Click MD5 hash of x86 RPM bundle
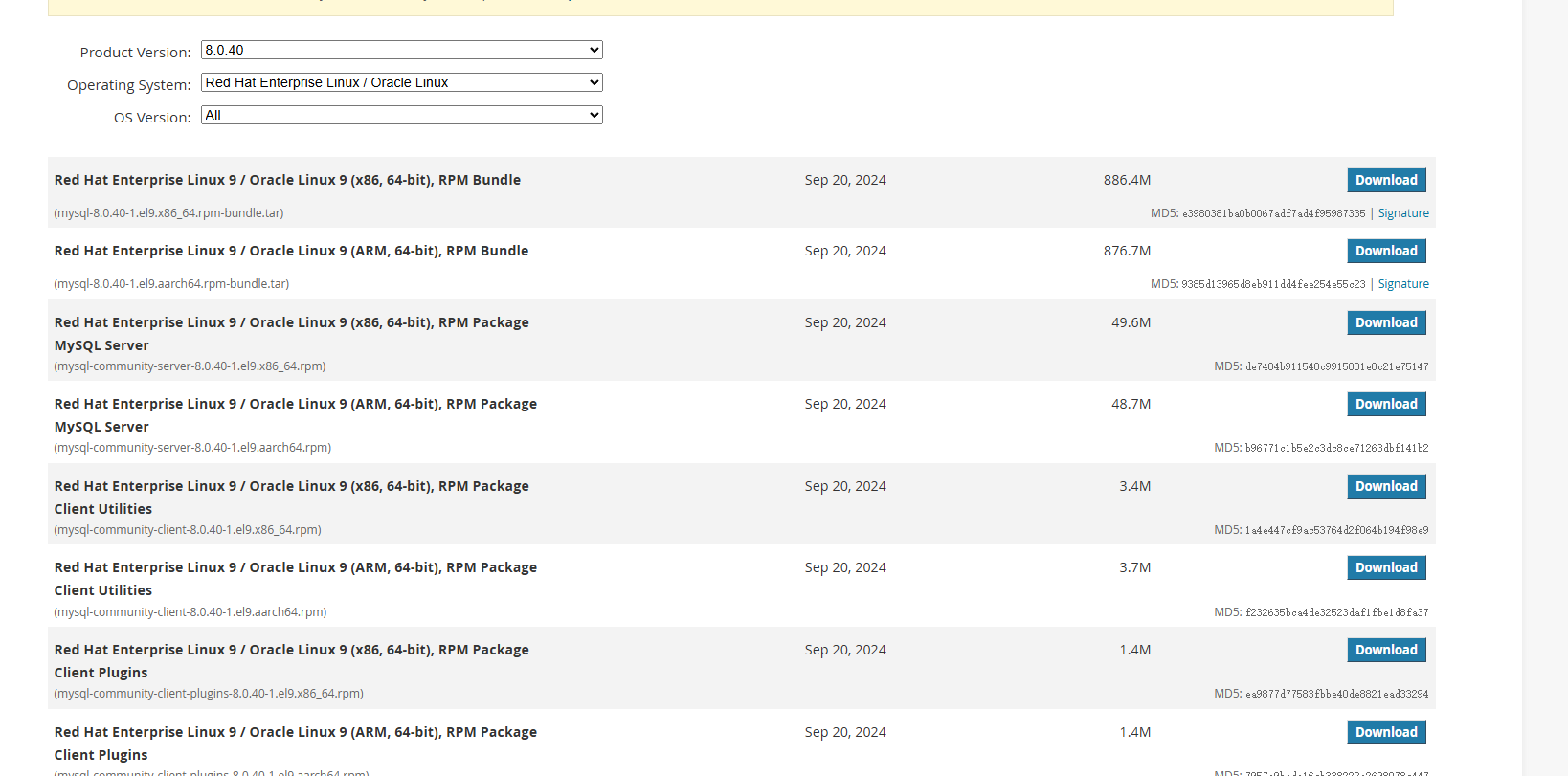This screenshot has height=776, width=1568. 1274,213
